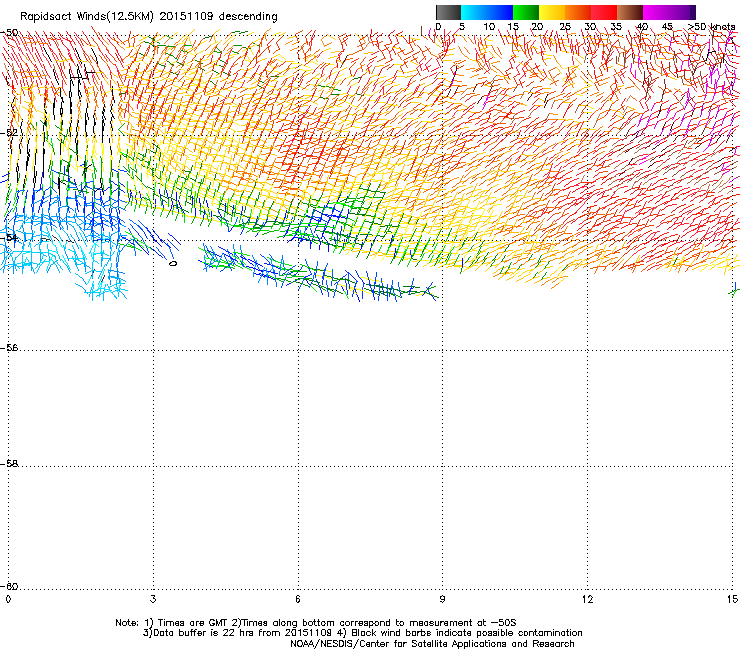Click the longitude 12 label on bottom axis
This screenshot has height=650, width=740.
pyautogui.click(x=587, y=599)
